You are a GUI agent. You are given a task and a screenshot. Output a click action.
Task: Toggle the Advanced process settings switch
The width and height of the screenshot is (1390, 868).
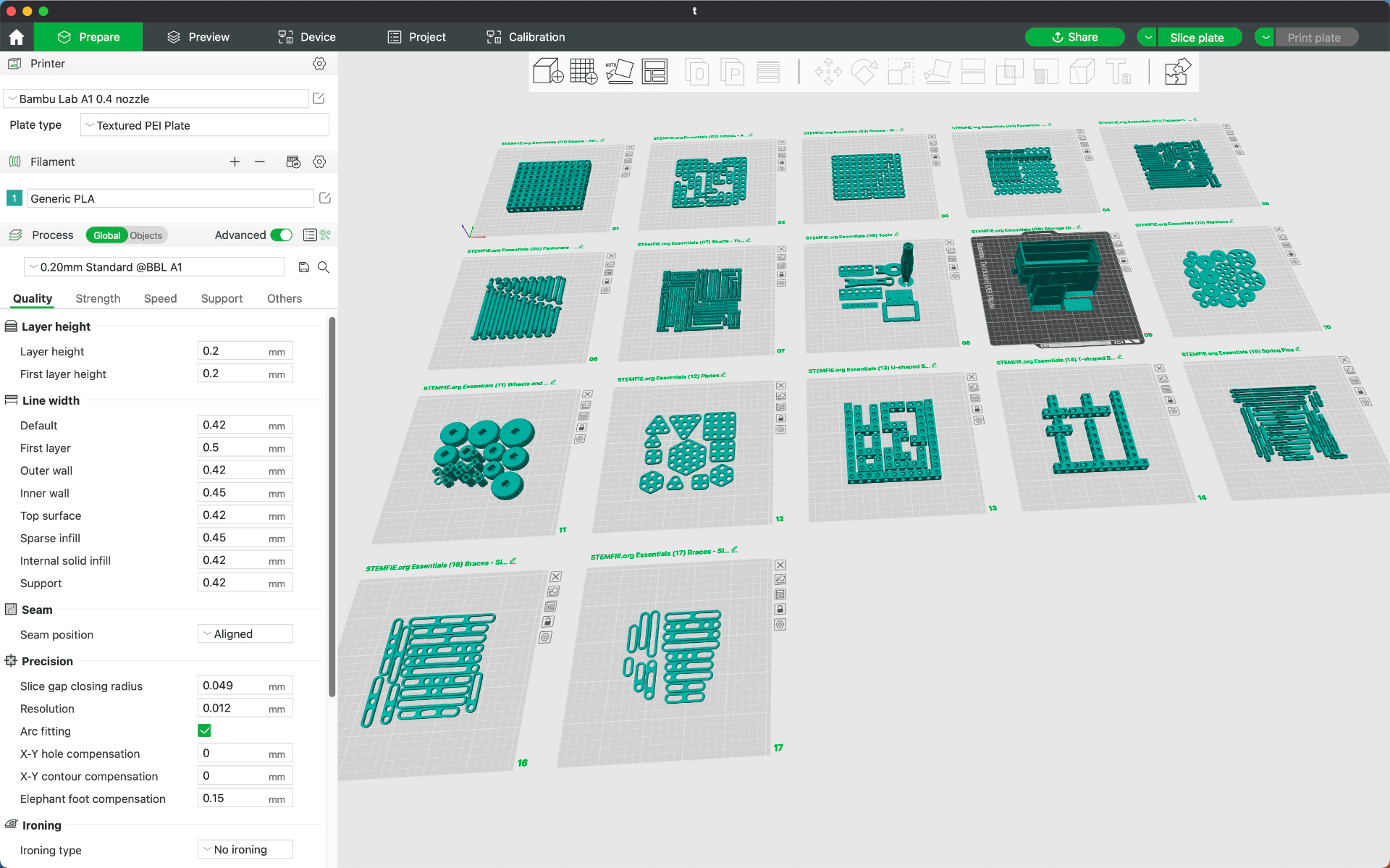click(x=281, y=234)
